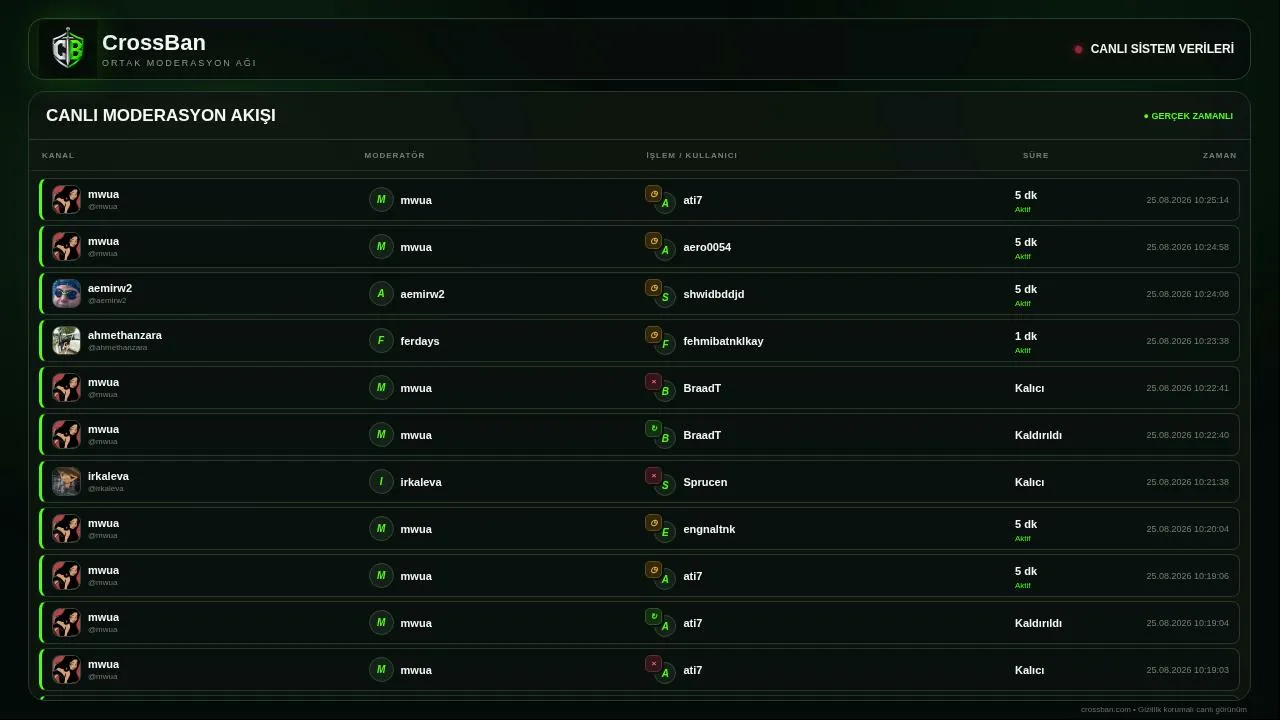The height and width of the screenshot is (720, 1280).
Task: Click the timeout clock icon beside ati7 at 10:25:14
Action: [x=654, y=194]
